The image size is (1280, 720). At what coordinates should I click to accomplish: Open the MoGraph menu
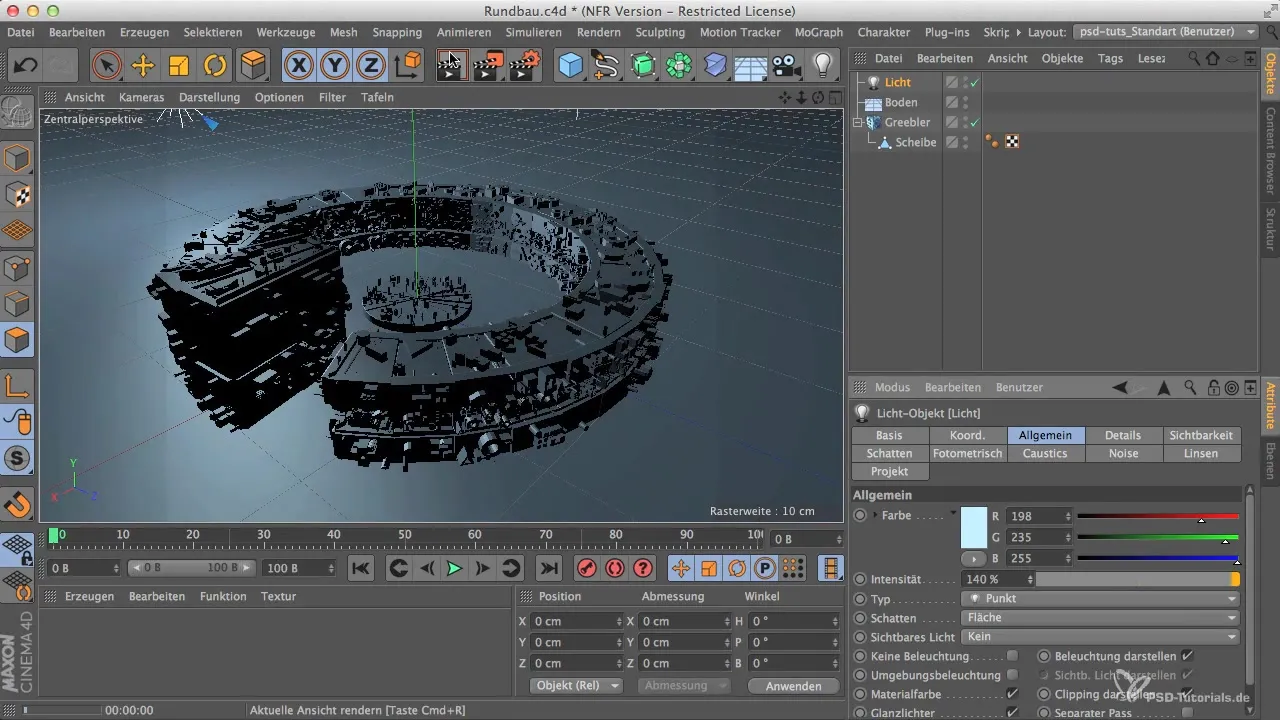[x=818, y=32]
